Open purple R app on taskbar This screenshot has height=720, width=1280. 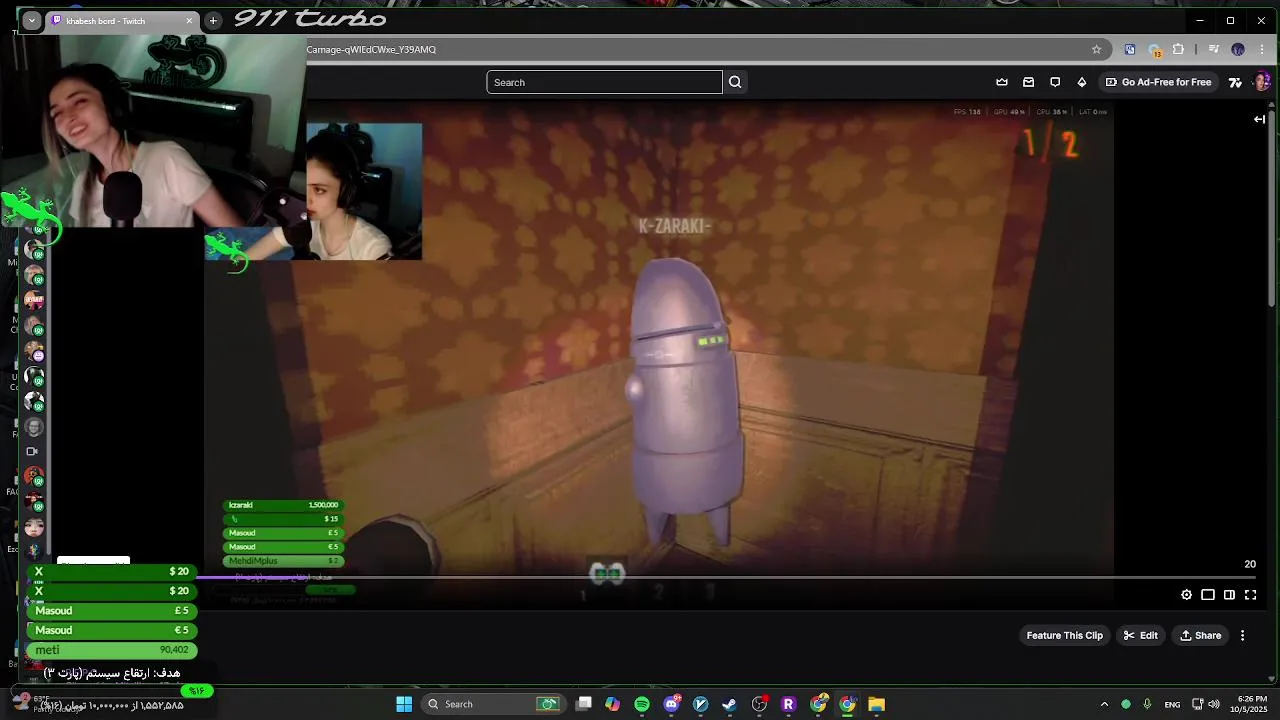tap(788, 704)
